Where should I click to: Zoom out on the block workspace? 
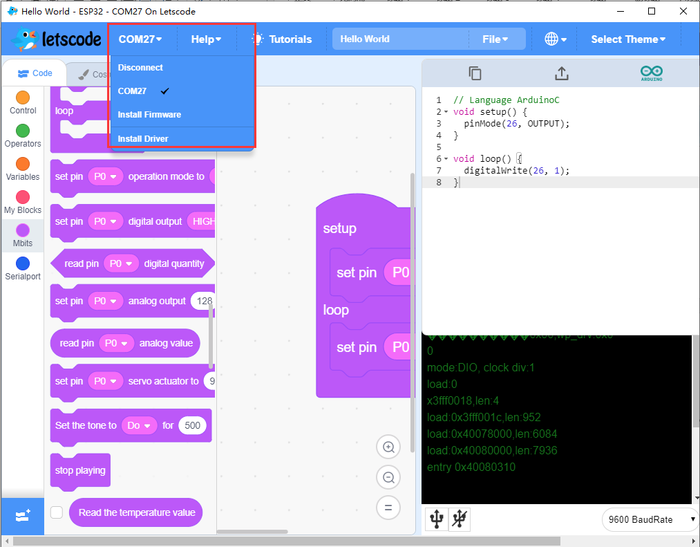click(x=388, y=477)
